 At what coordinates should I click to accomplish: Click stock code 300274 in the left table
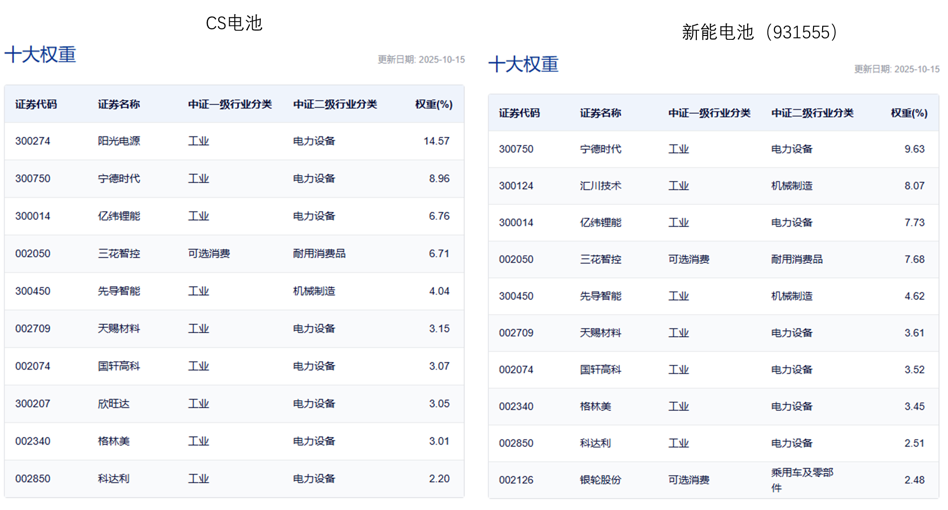pos(32,141)
